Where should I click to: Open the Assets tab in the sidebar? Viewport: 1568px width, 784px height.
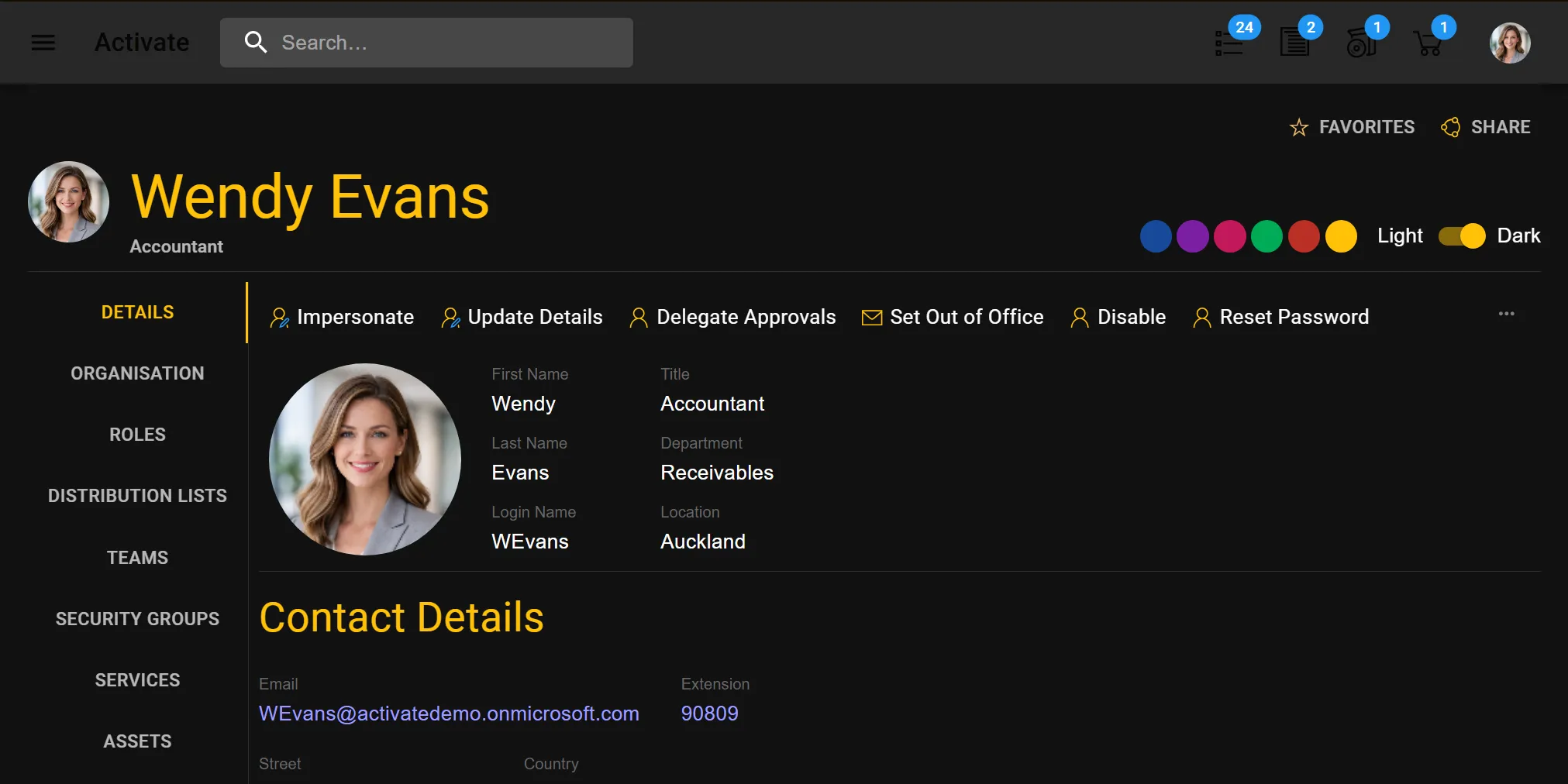137,741
